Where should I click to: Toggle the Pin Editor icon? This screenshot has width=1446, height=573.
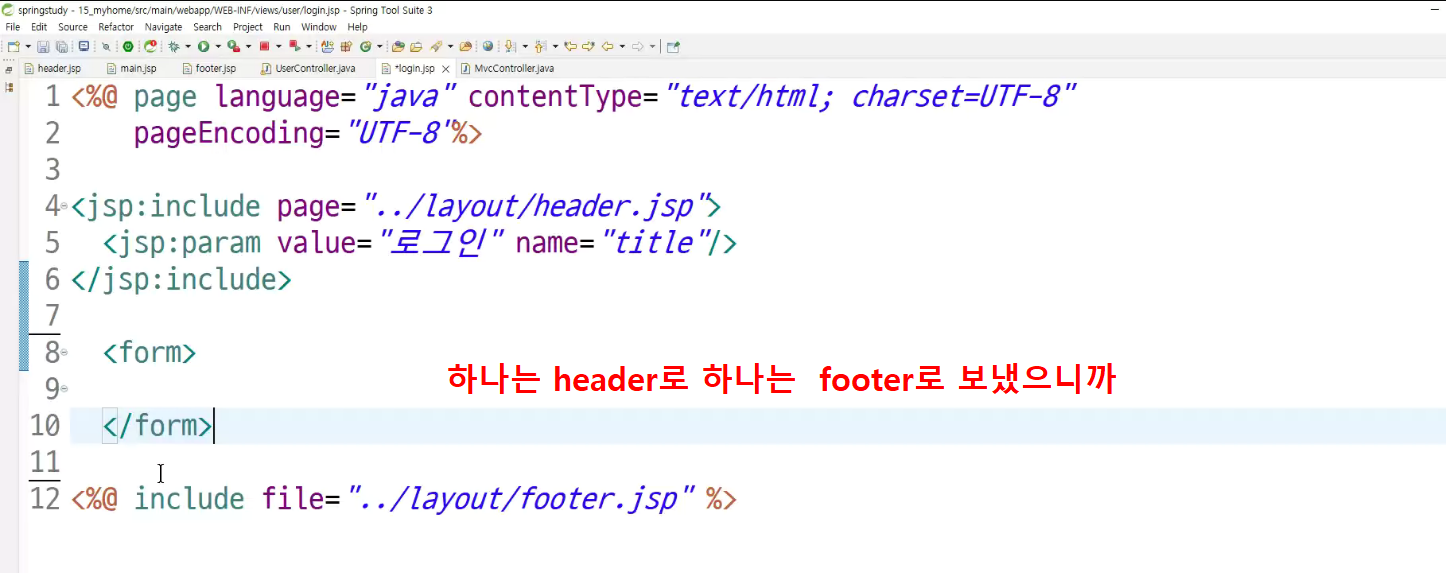673,46
